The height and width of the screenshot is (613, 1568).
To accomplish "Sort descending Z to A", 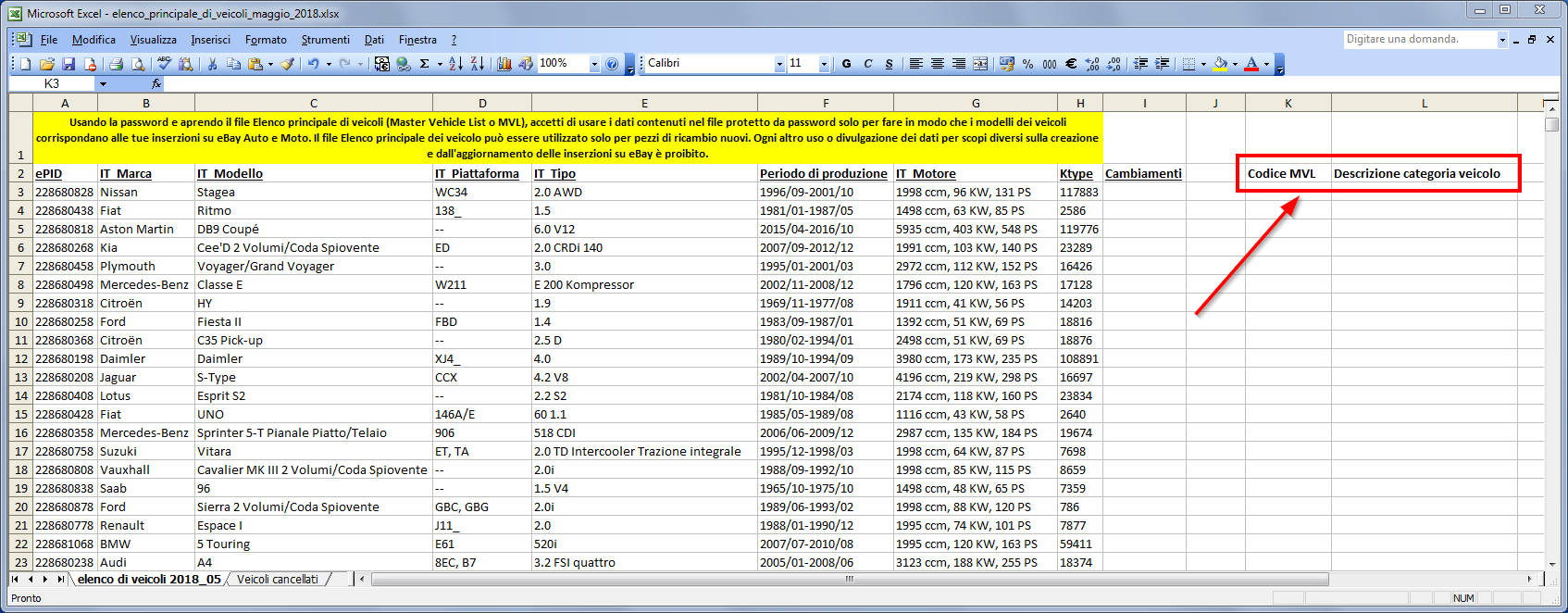I will coord(477,64).
